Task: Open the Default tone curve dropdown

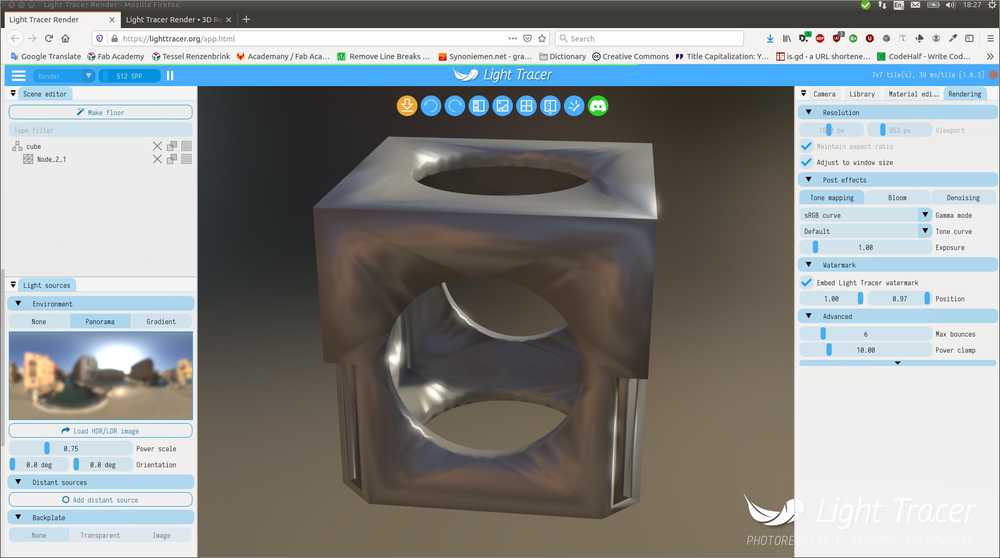Action: coord(865,231)
